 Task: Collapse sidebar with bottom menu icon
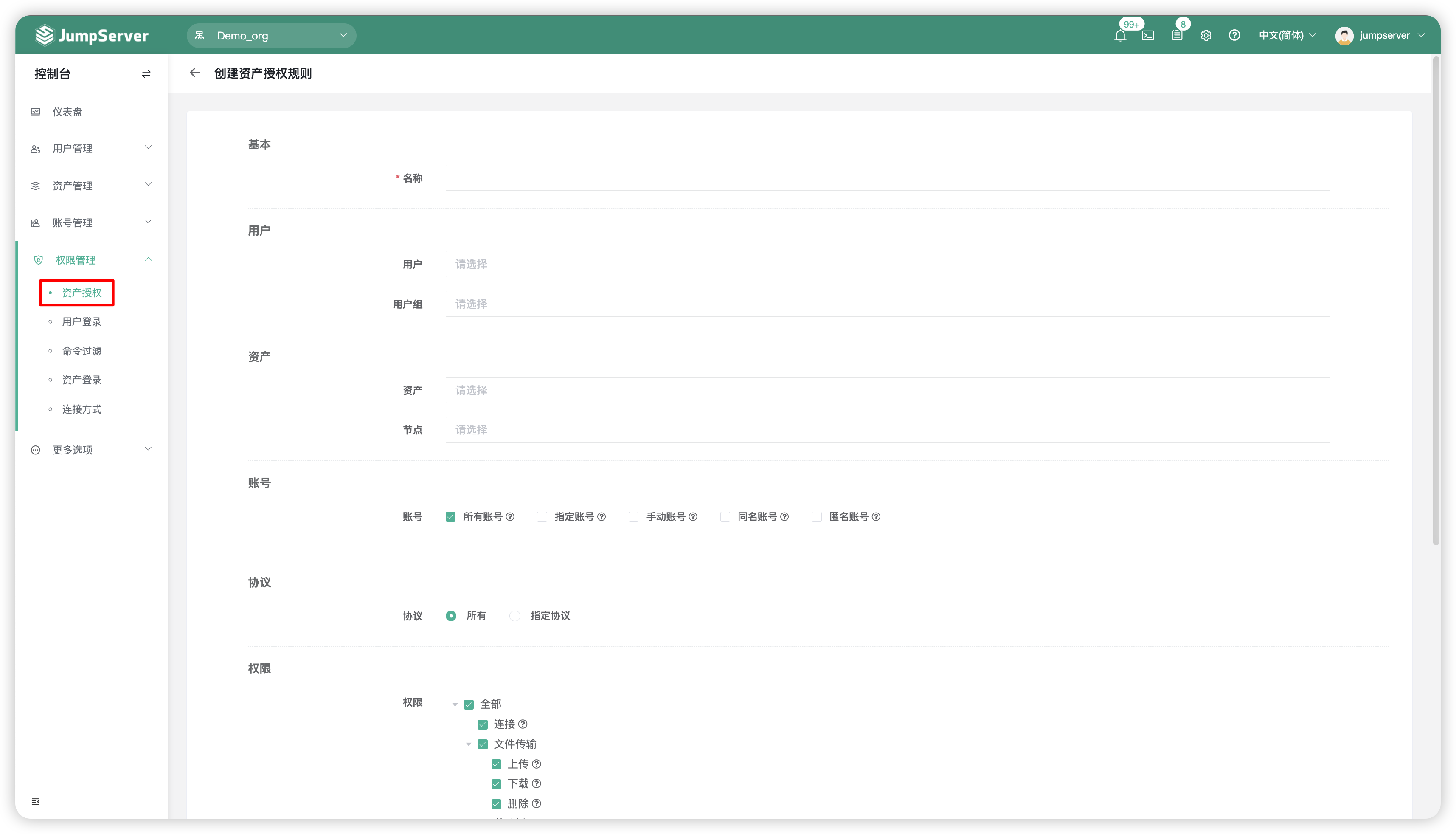click(x=36, y=801)
